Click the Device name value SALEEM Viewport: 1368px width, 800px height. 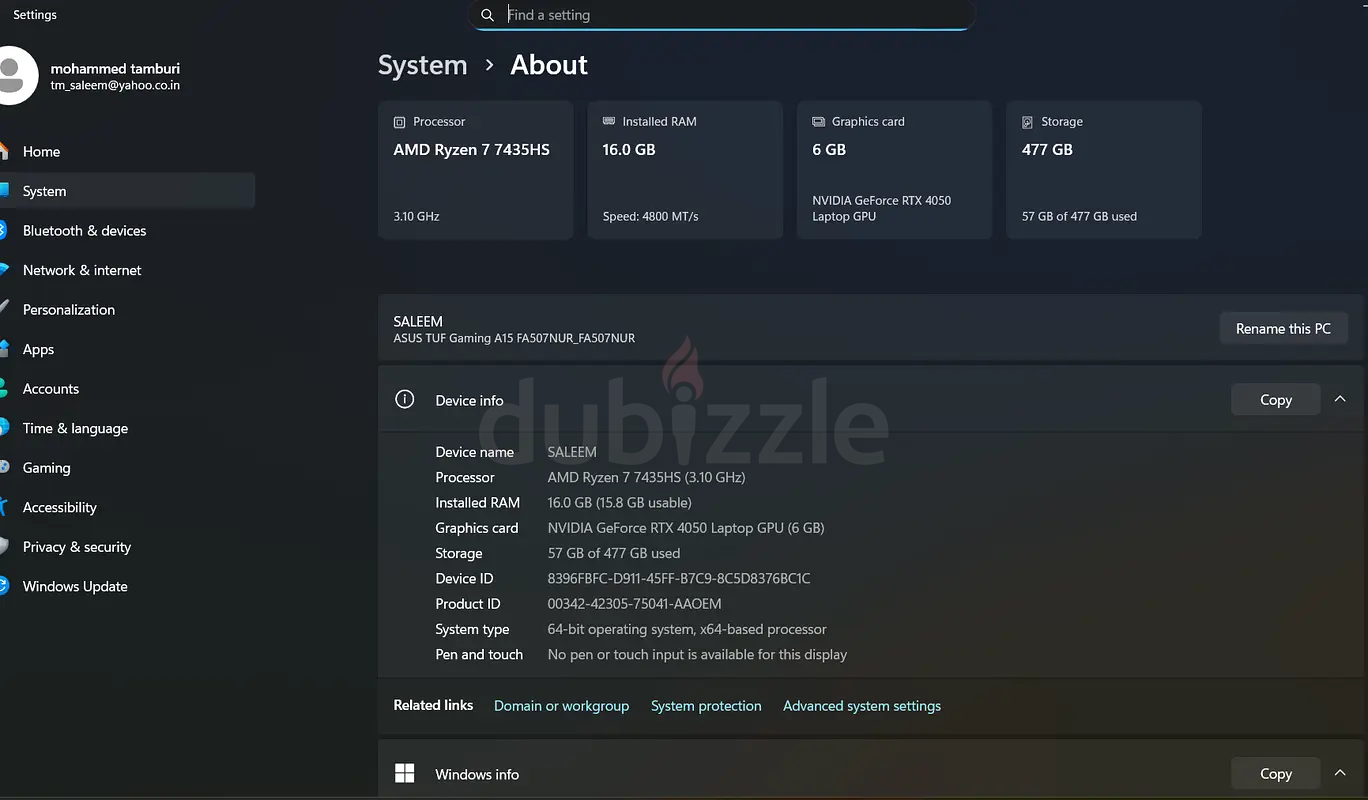pyautogui.click(x=572, y=452)
